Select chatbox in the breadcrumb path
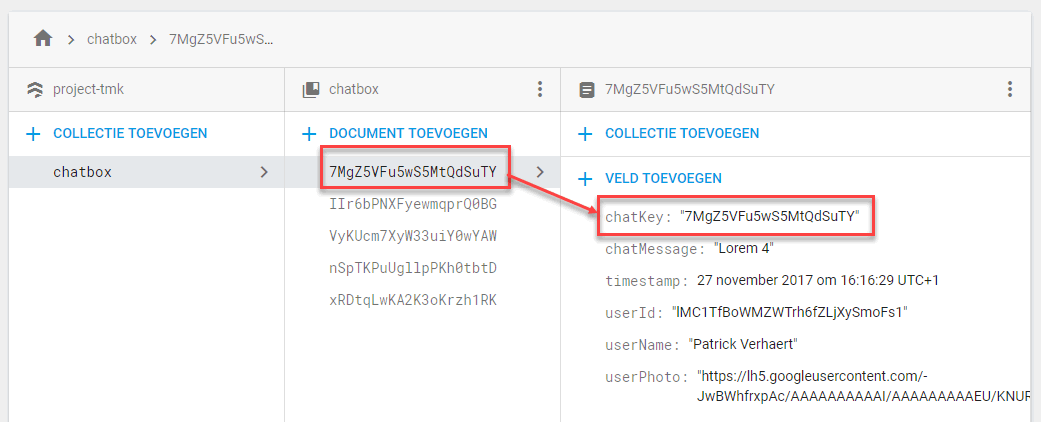 pyautogui.click(x=110, y=39)
